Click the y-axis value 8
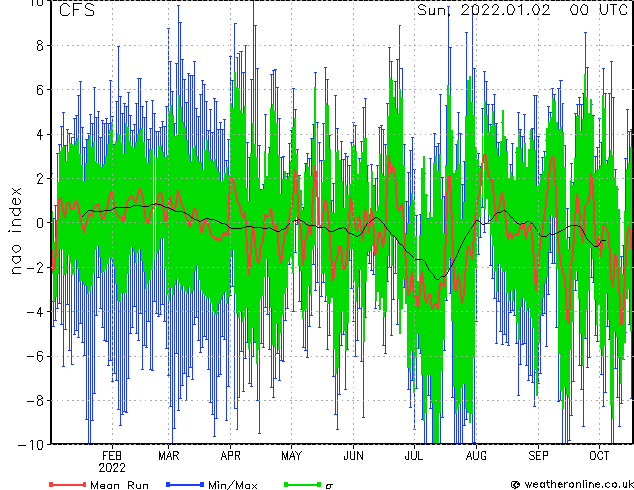This screenshot has height=490, width=634. click(40, 45)
